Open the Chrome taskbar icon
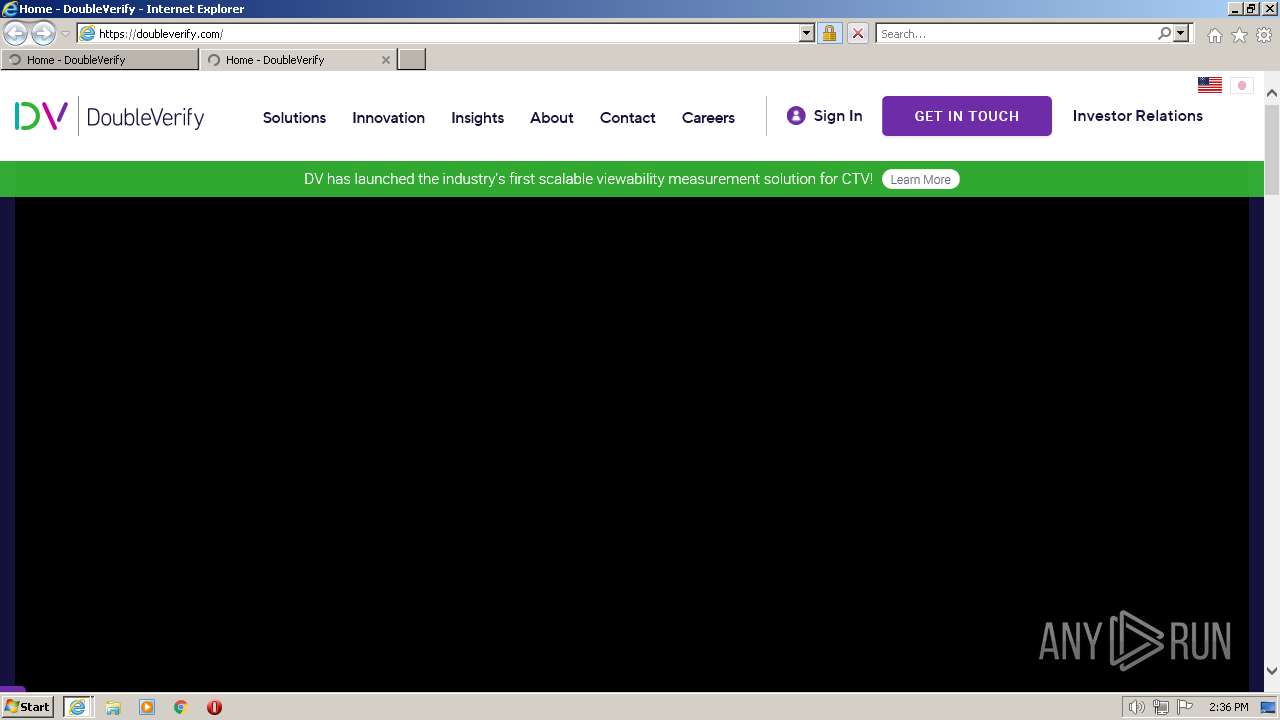 pyautogui.click(x=181, y=707)
